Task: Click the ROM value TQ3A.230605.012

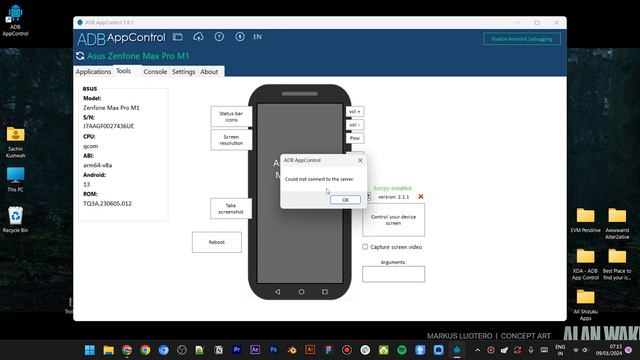Action: [x=107, y=203]
